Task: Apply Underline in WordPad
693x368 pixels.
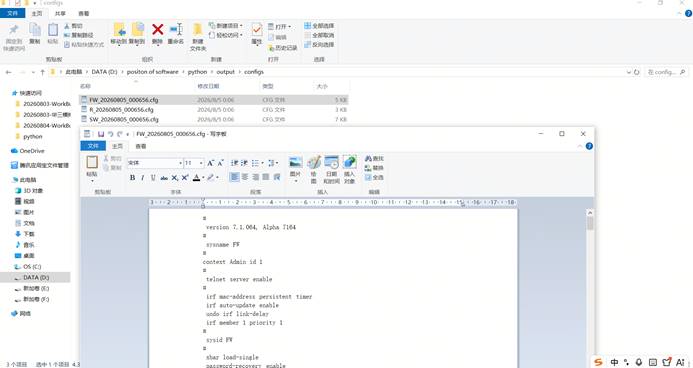Action: [x=153, y=178]
